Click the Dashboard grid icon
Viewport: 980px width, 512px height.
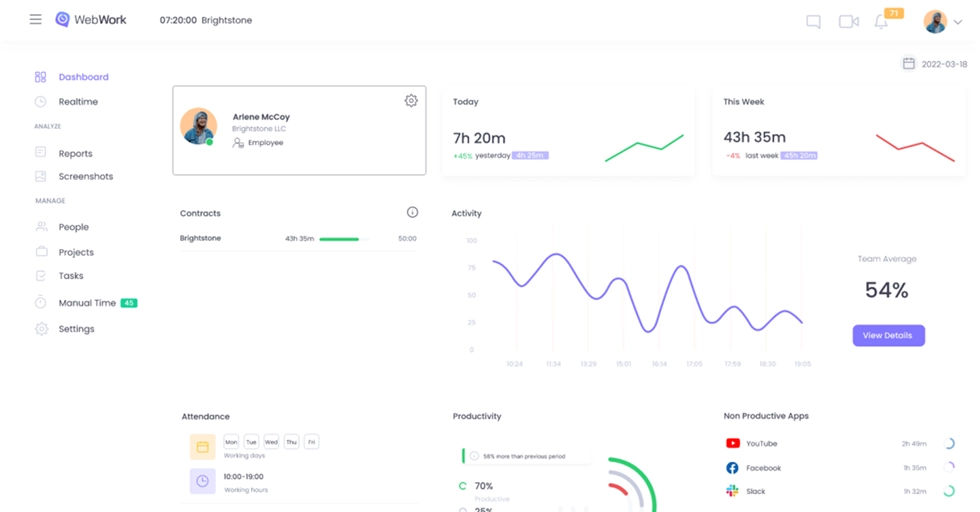tap(41, 77)
